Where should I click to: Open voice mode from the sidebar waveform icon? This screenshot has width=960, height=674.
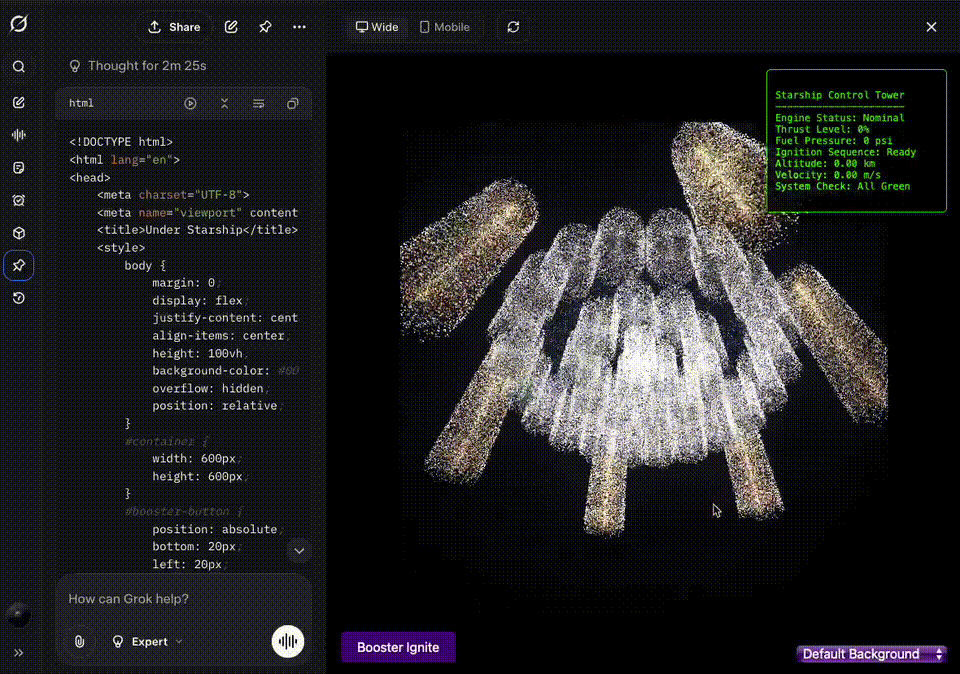pyautogui.click(x=19, y=135)
